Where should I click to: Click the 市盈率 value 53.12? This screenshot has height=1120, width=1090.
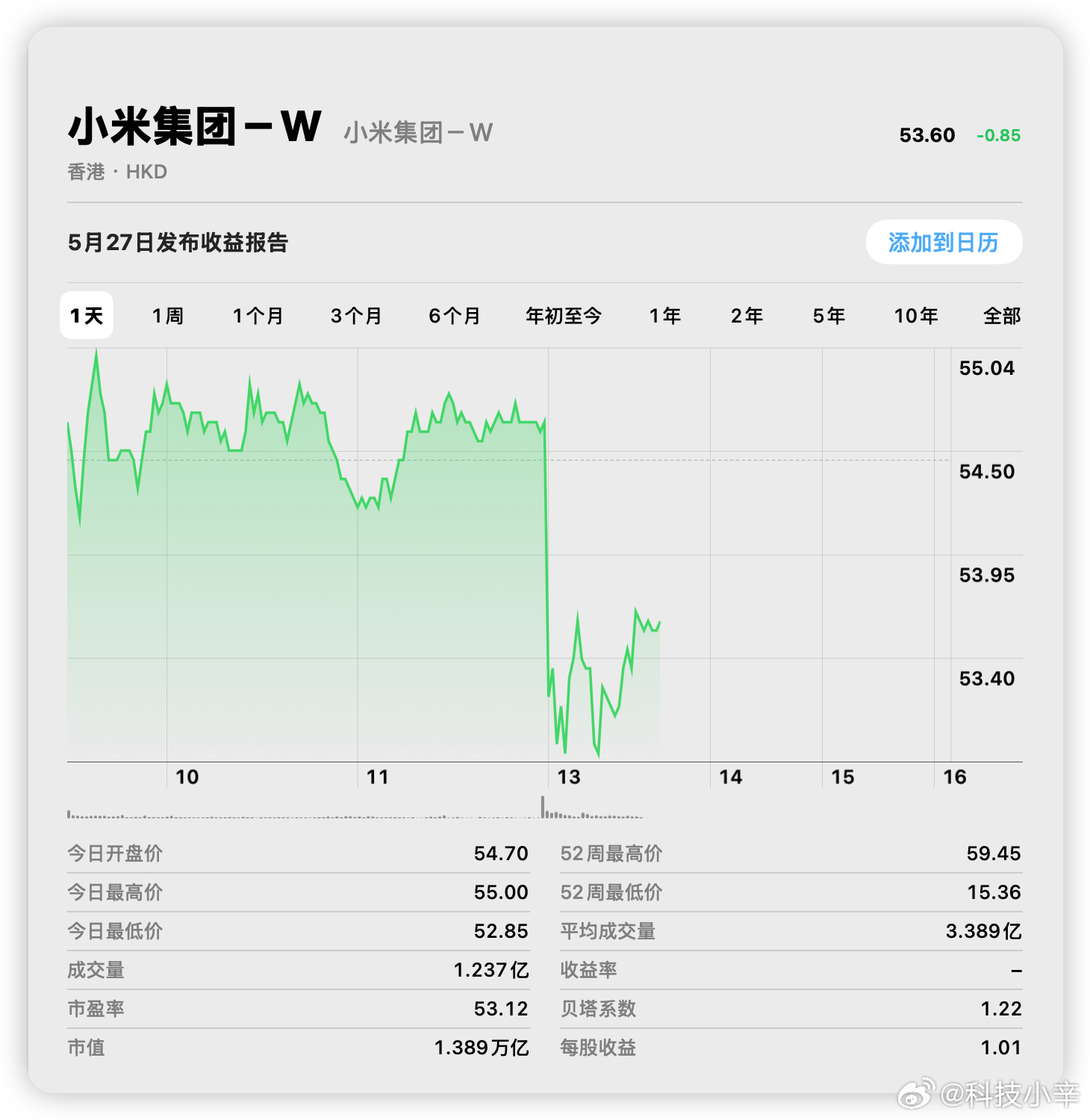(x=501, y=1009)
